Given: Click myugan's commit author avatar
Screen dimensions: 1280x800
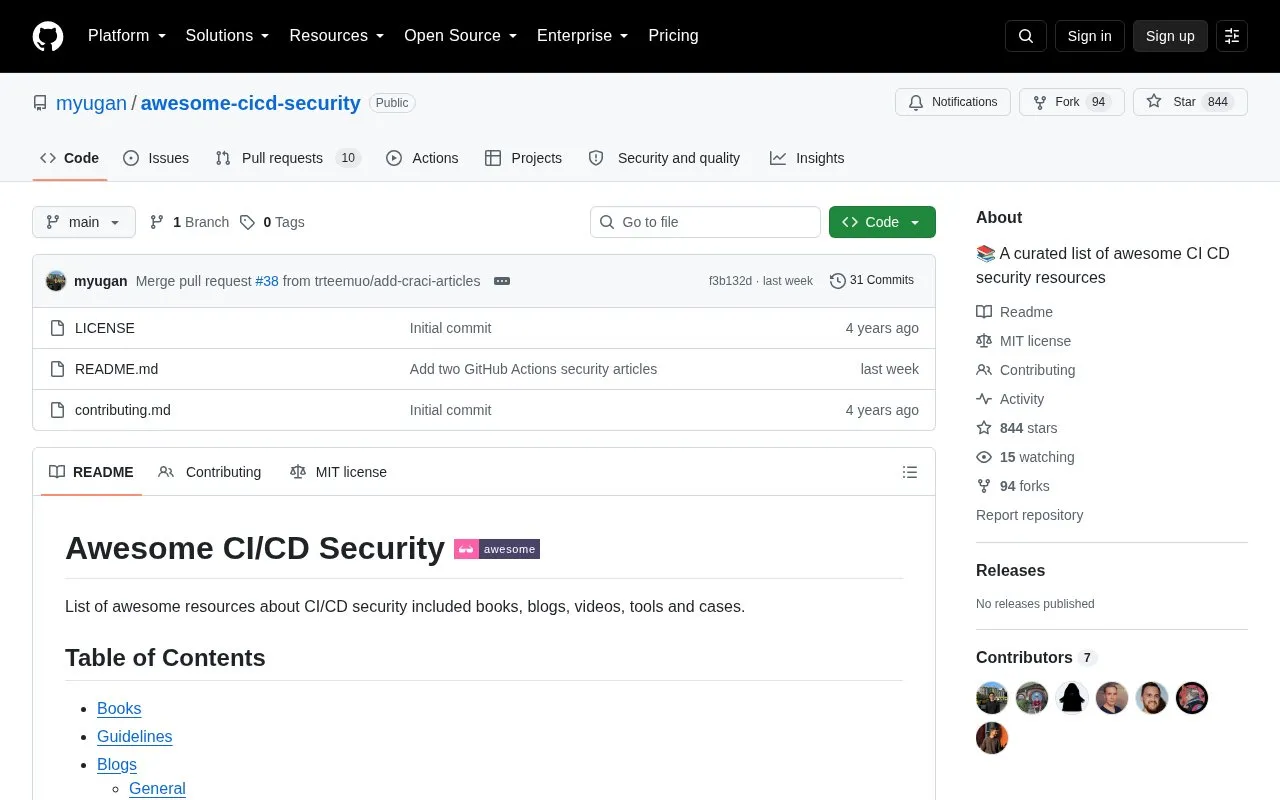Looking at the screenshot, I should coord(56,281).
